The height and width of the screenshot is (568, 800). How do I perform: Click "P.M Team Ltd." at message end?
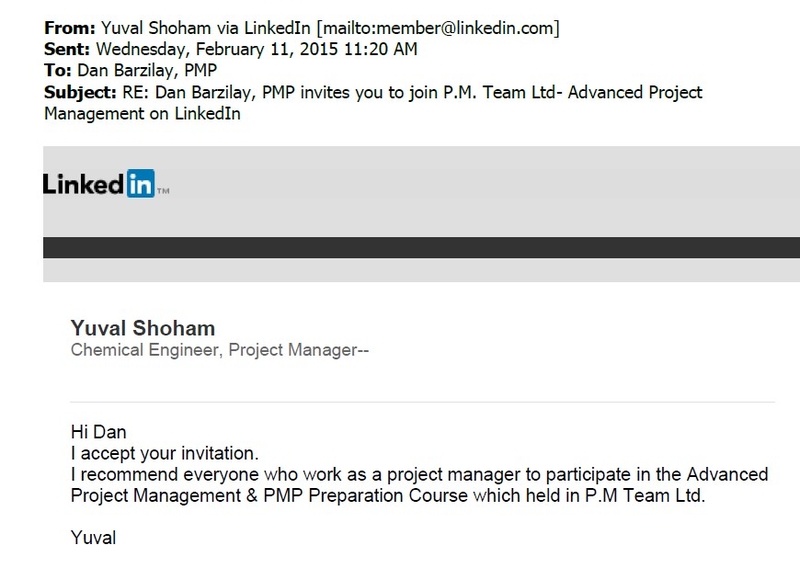point(645,496)
